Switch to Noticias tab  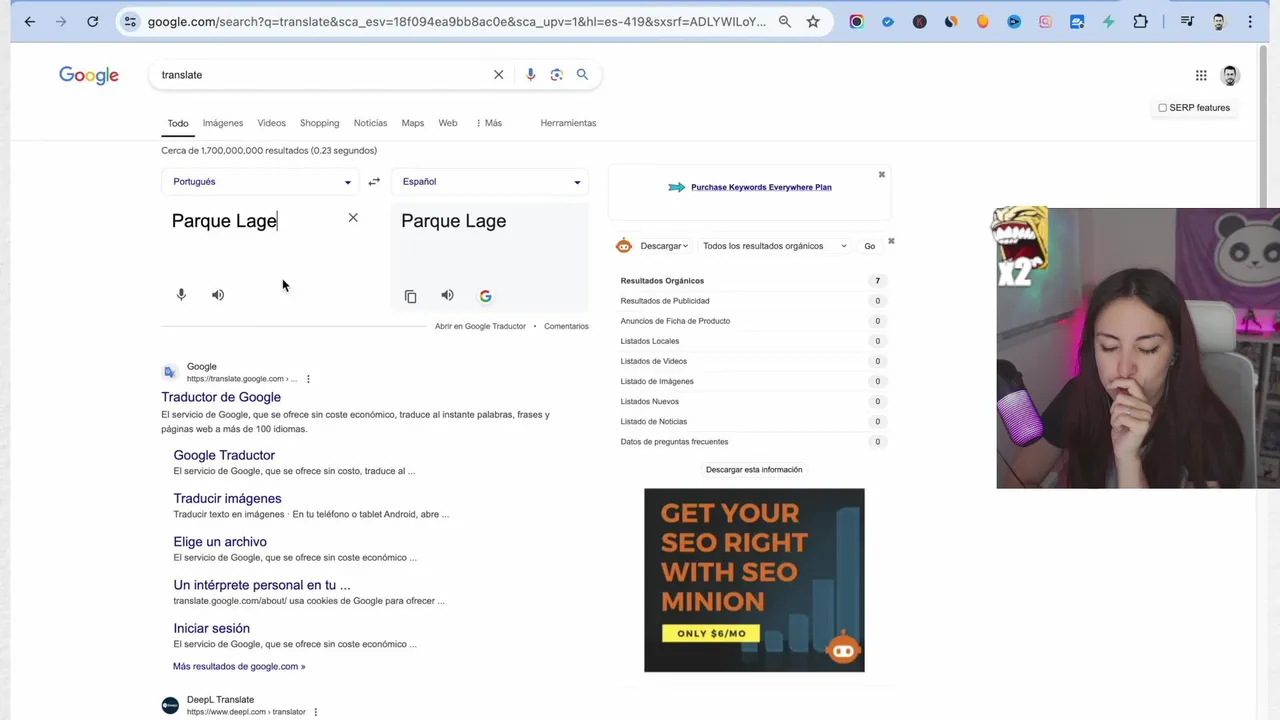pyautogui.click(x=370, y=123)
